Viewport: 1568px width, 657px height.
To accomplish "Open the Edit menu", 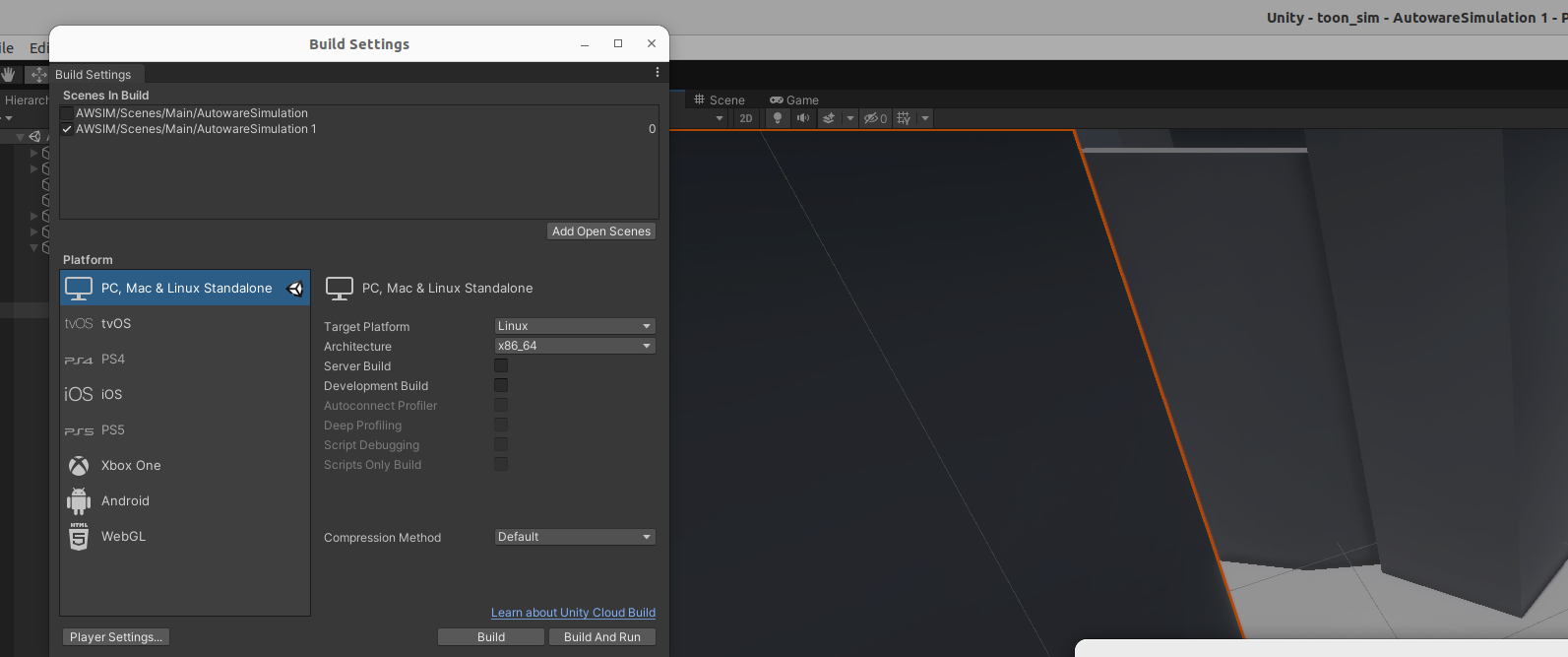I will point(38,47).
